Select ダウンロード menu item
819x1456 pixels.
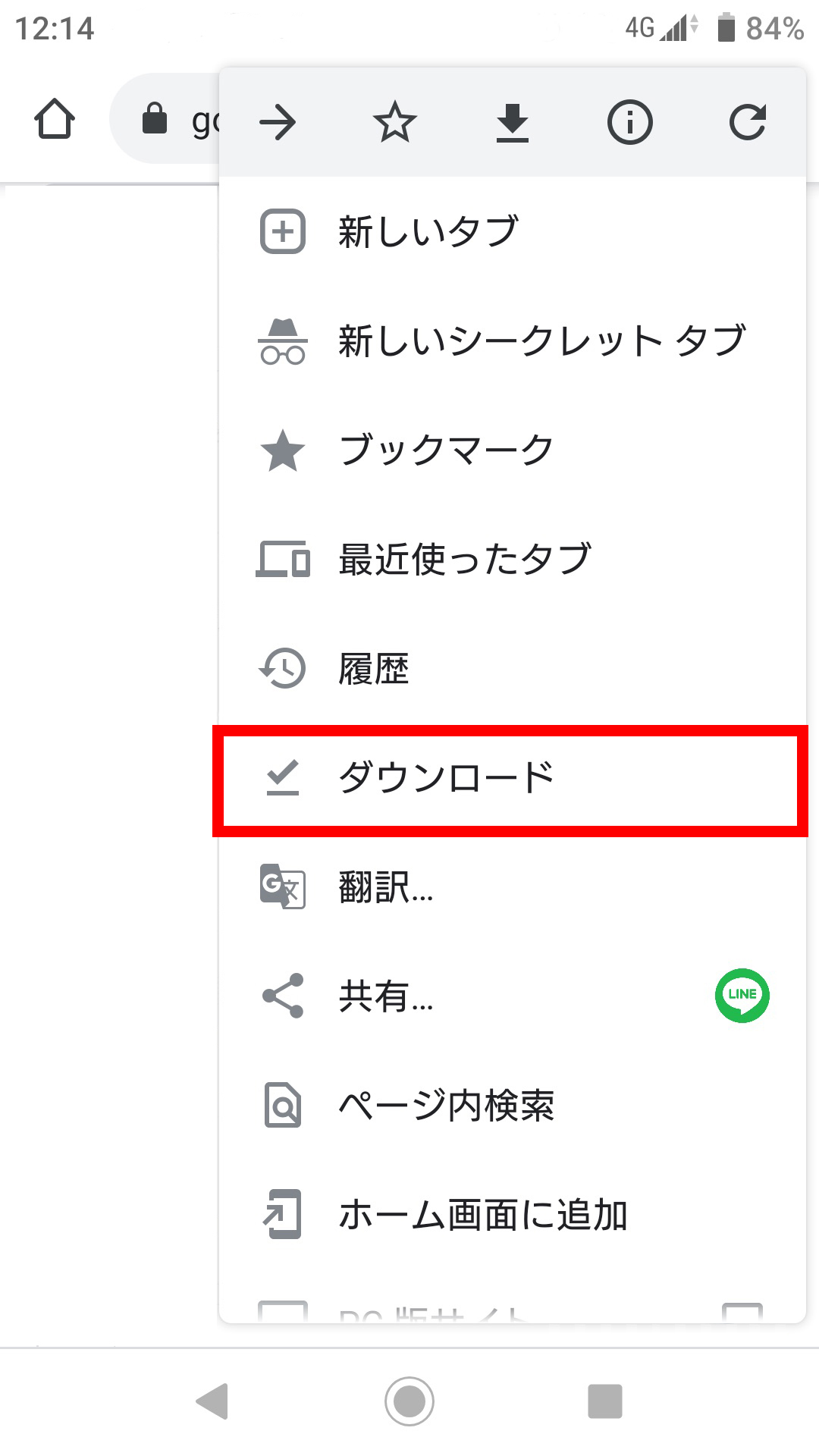(513, 777)
